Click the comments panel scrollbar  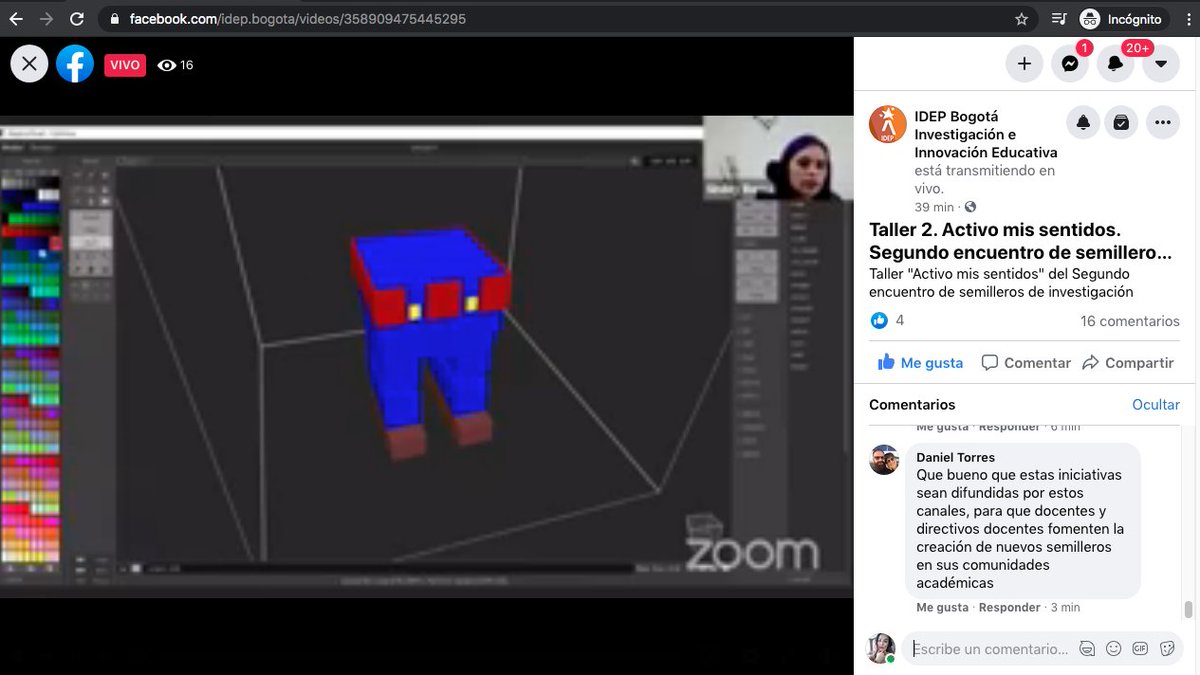pos(1188,610)
